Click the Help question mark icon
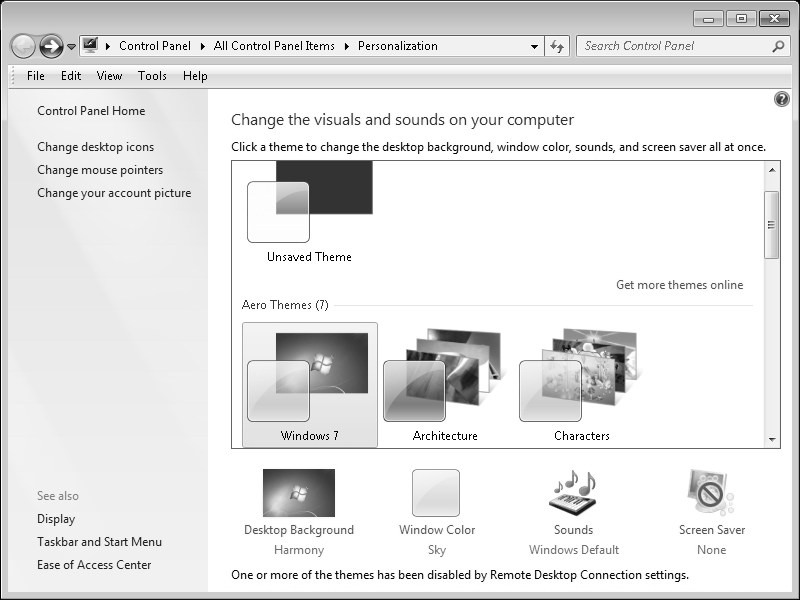This screenshot has height=600, width=800. 782,99
